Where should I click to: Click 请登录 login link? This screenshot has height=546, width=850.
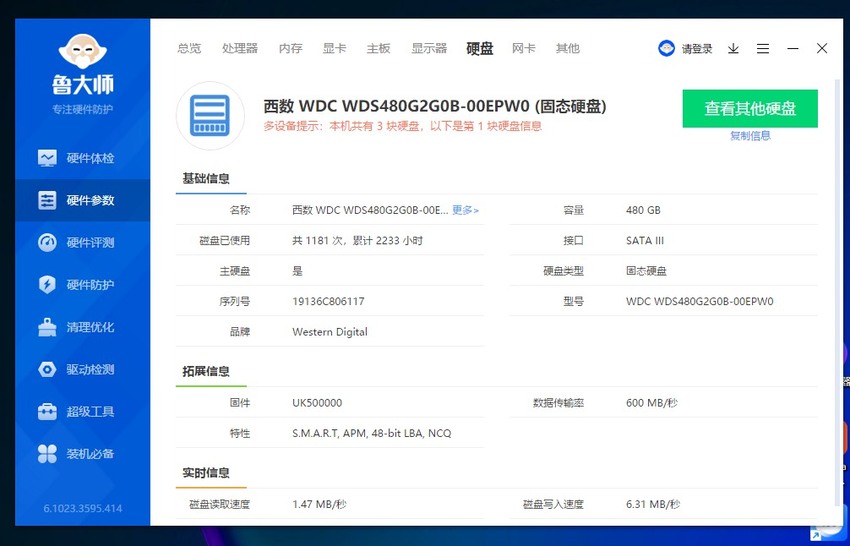click(x=697, y=49)
